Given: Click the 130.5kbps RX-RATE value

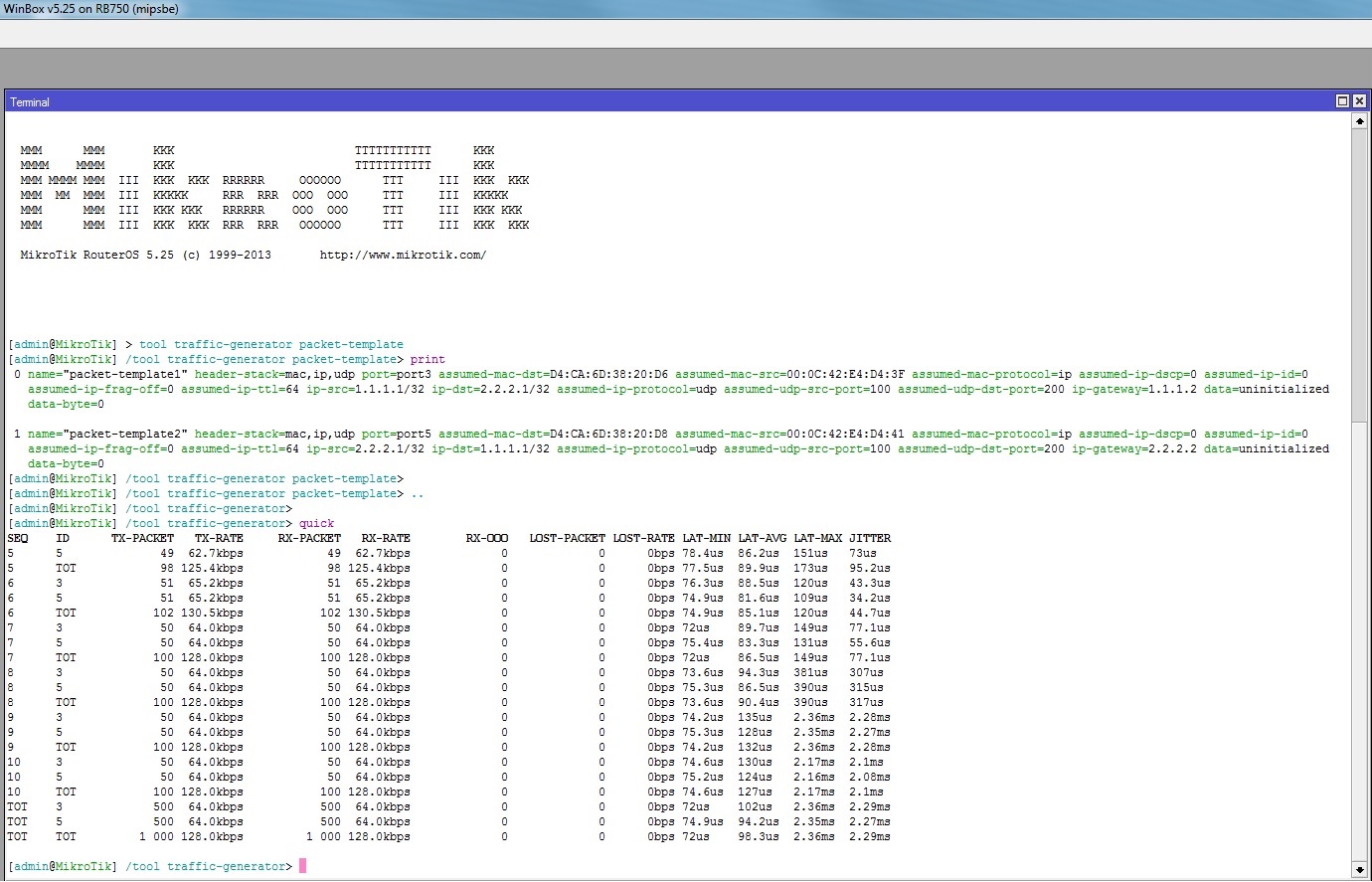Looking at the screenshot, I should coord(379,613).
